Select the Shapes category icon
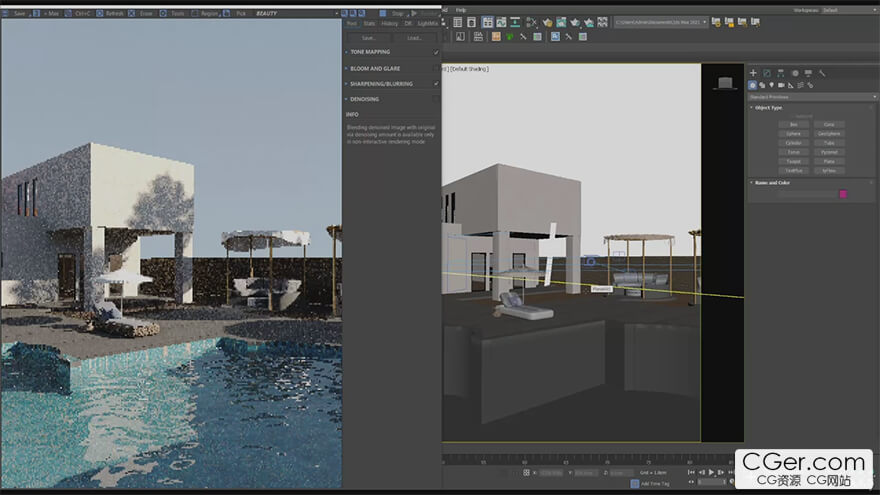This screenshot has width=880, height=495. coord(762,85)
